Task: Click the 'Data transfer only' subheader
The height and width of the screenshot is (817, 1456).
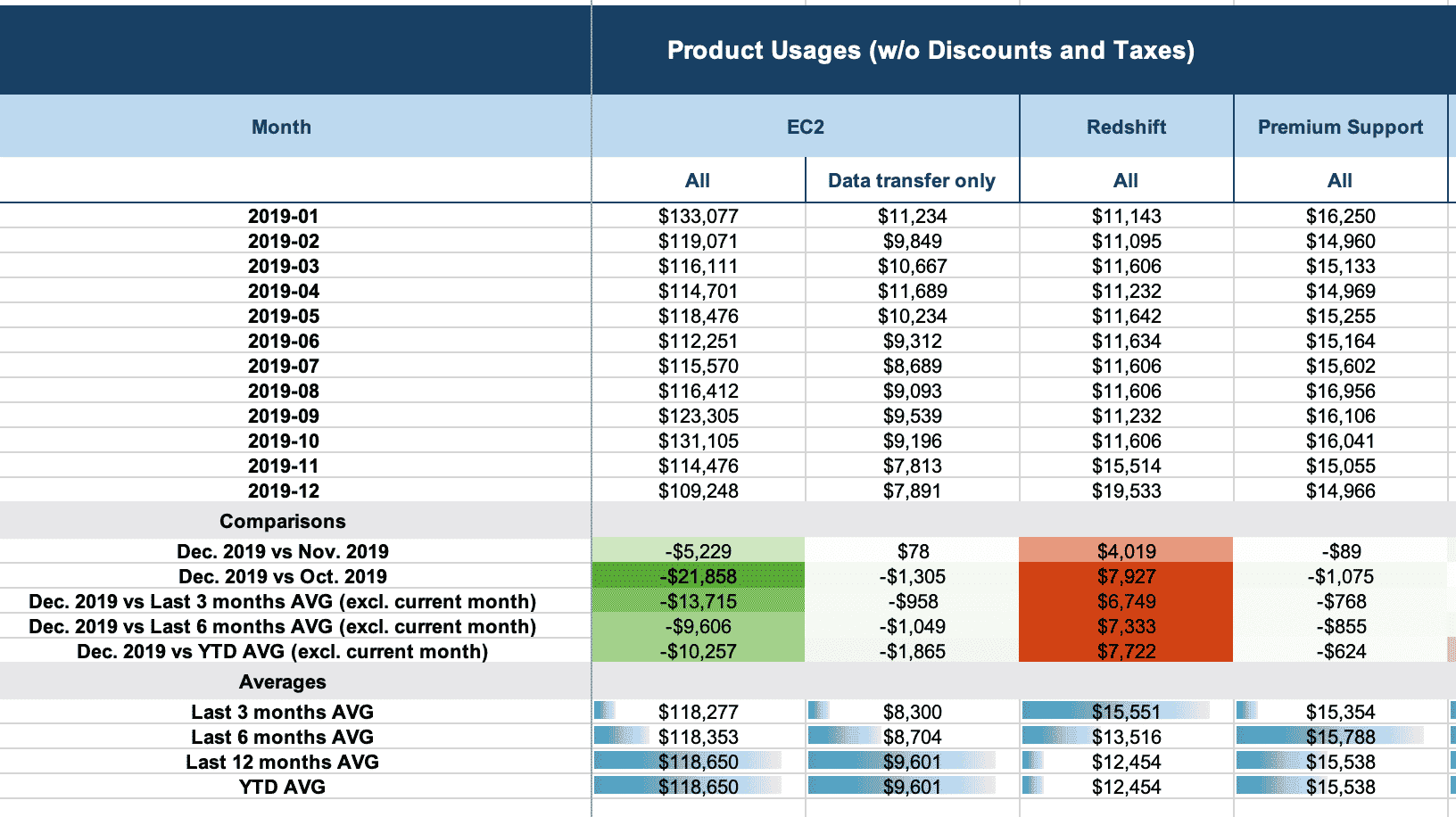Action: 912,180
